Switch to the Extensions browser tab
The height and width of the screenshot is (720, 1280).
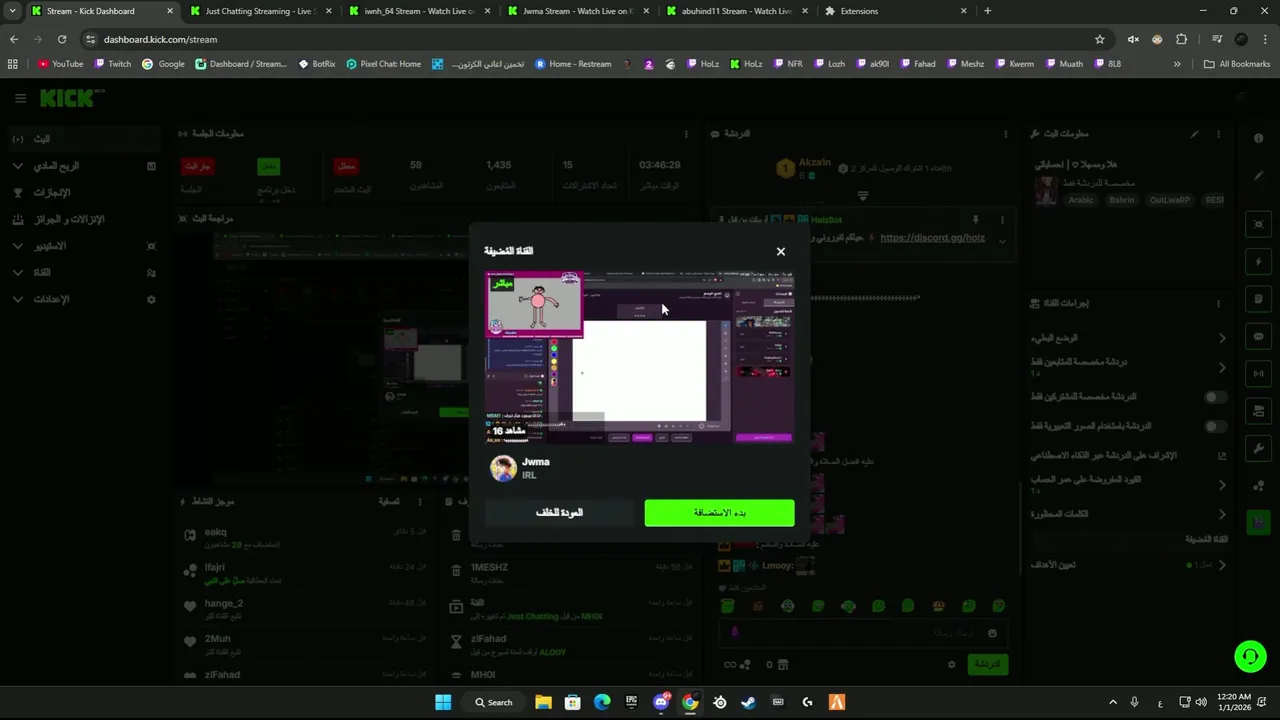(x=897, y=11)
